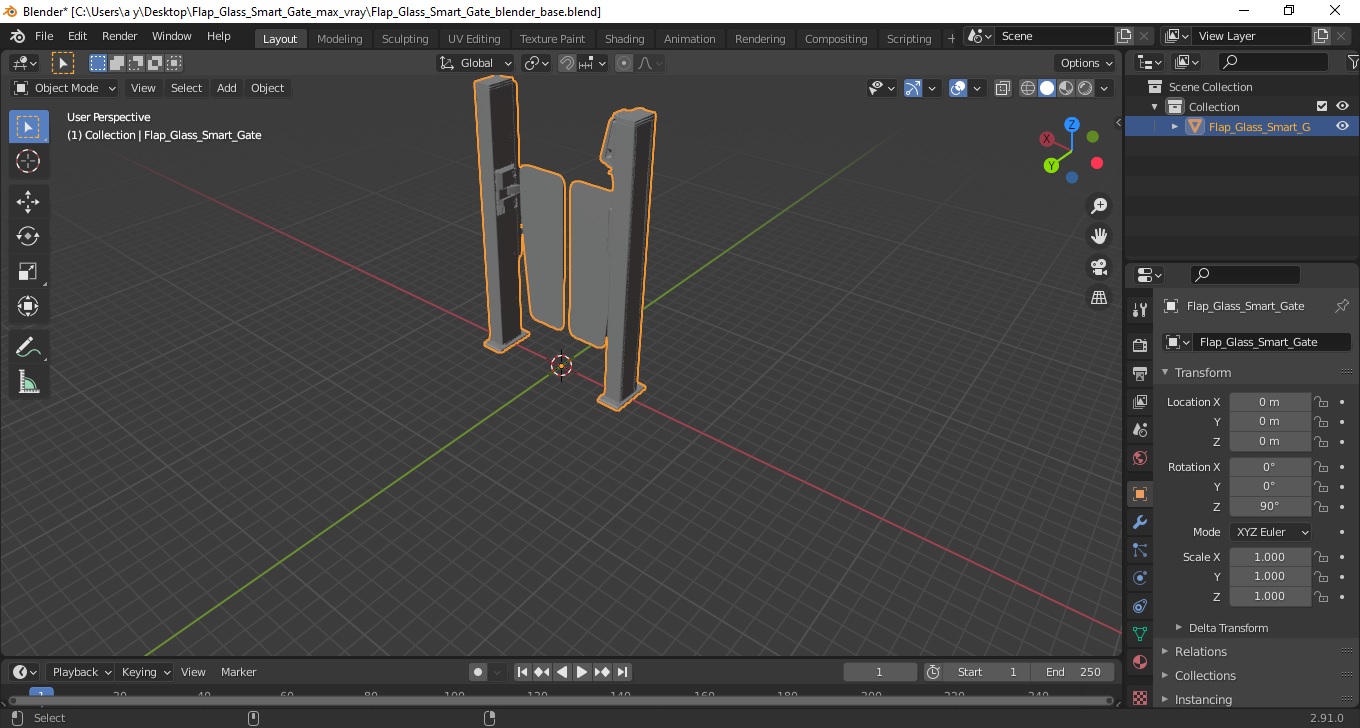Play the animation forward
Screen dimensions: 1360x728
coord(582,672)
